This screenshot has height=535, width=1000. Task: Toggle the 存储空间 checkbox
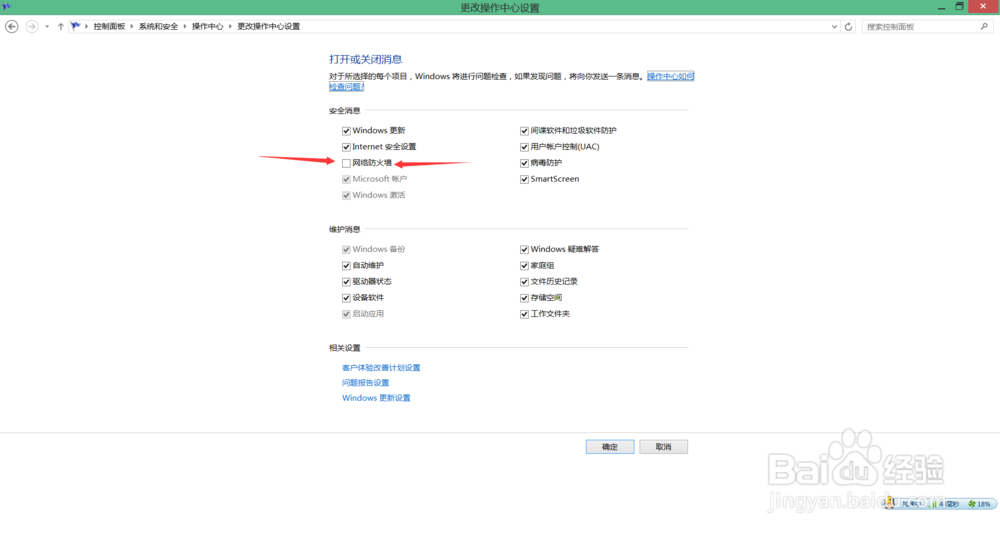tap(524, 298)
